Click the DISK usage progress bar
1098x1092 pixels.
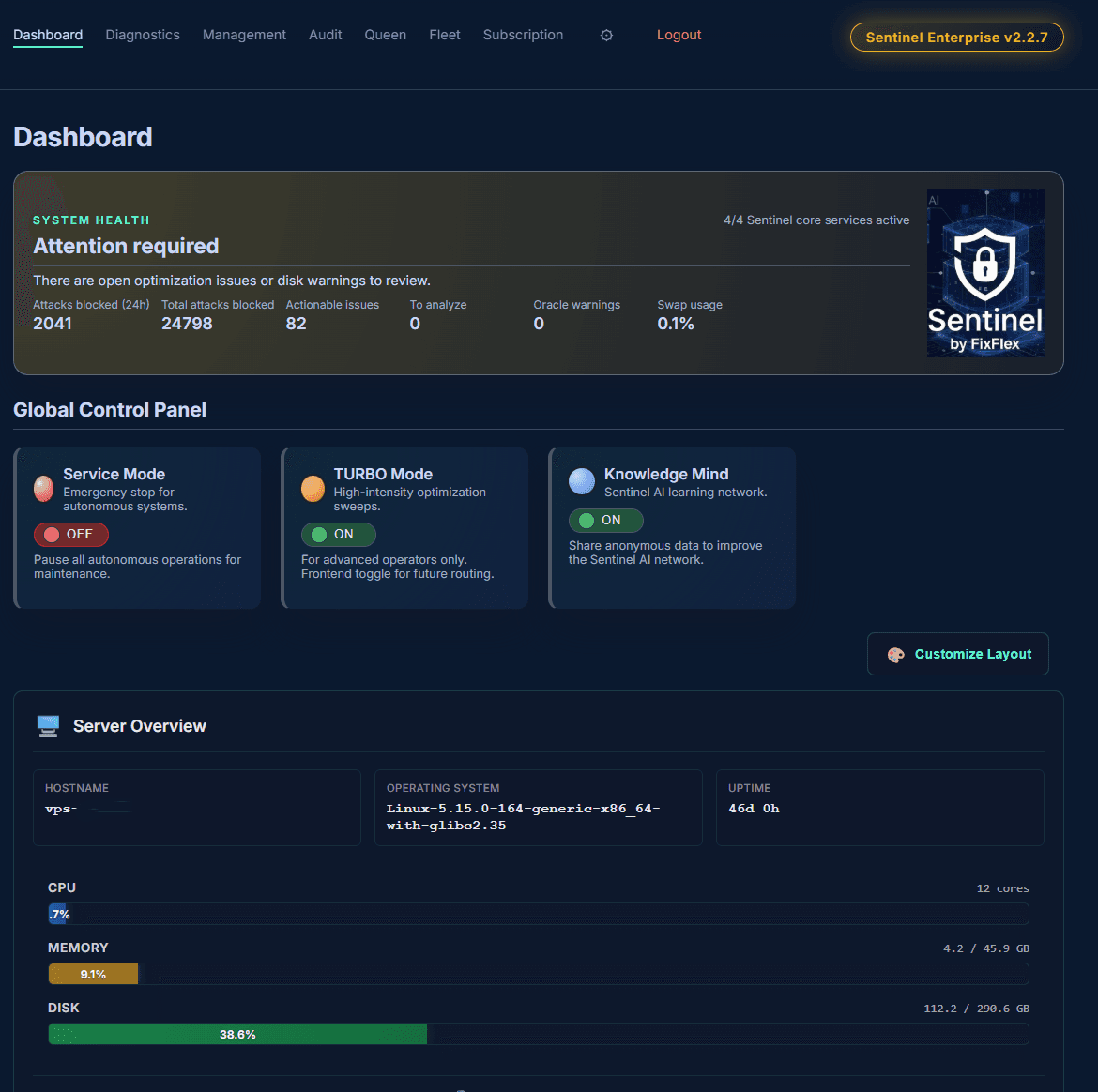[x=539, y=1034]
